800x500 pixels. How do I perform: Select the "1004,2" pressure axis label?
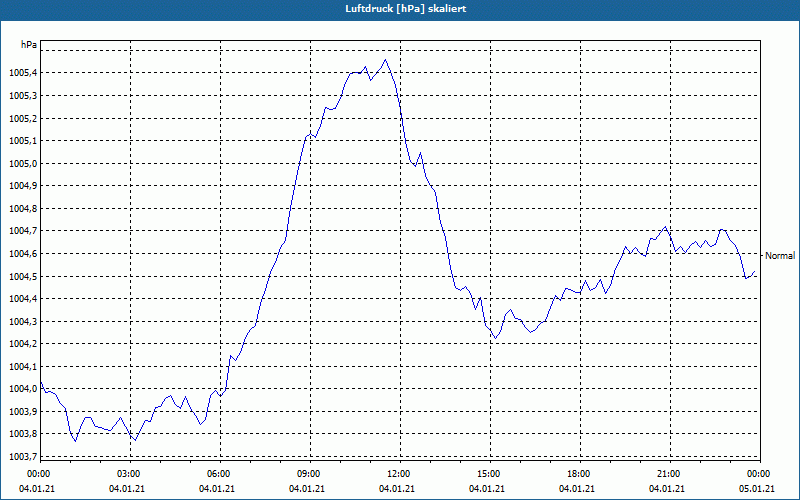click(23, 344)
